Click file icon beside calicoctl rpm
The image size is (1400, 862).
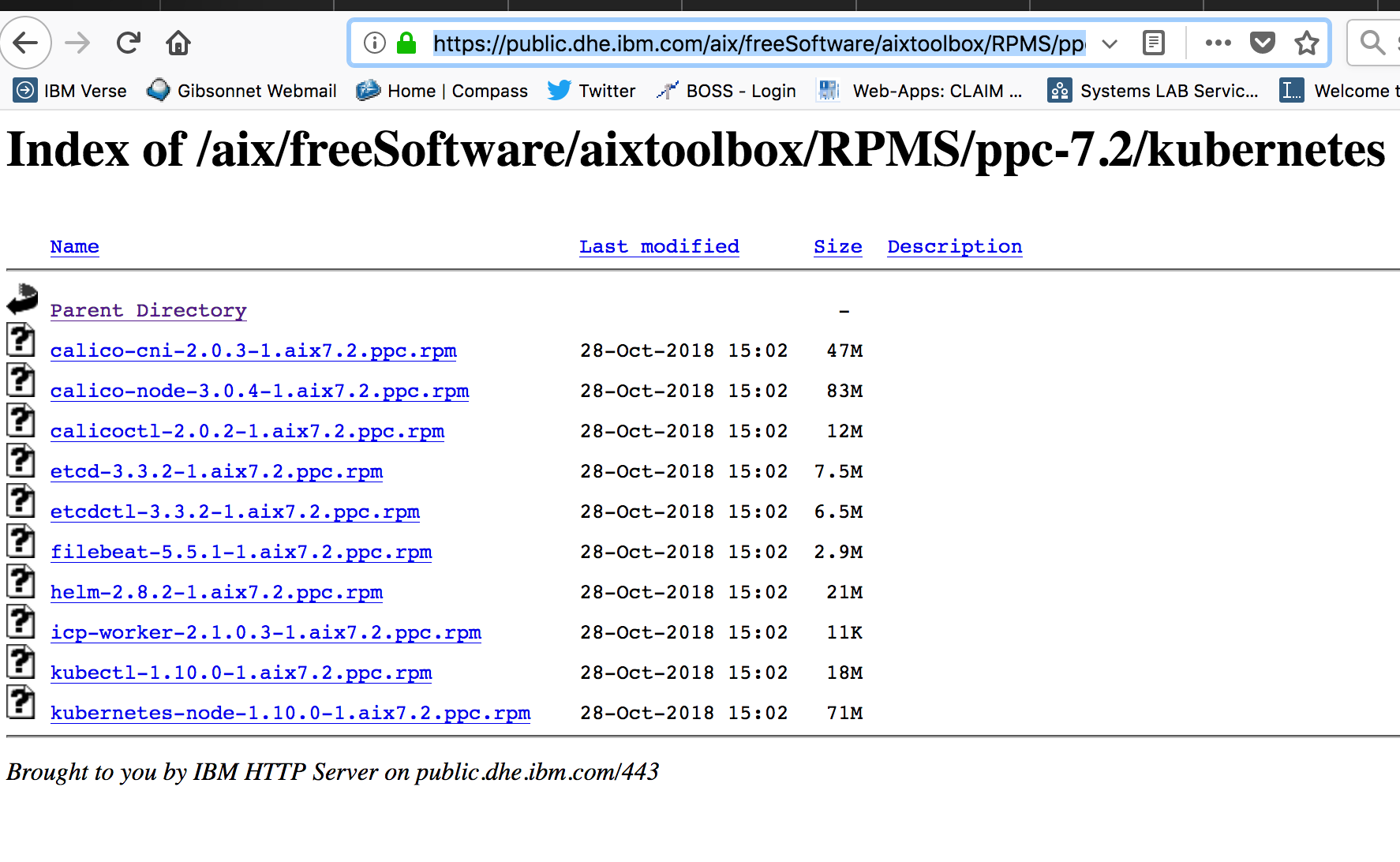tap(21, 420)
